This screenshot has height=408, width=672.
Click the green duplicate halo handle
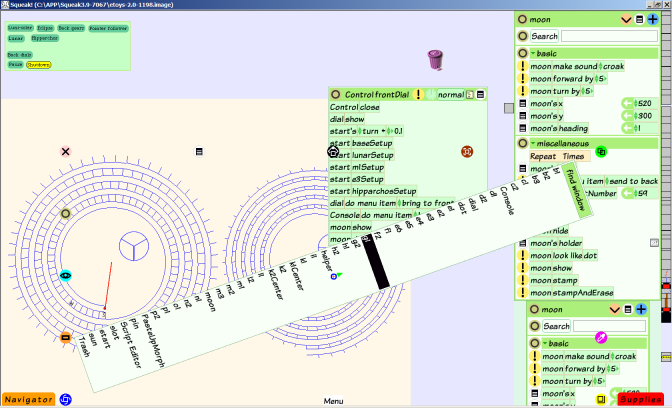[601, 151]
